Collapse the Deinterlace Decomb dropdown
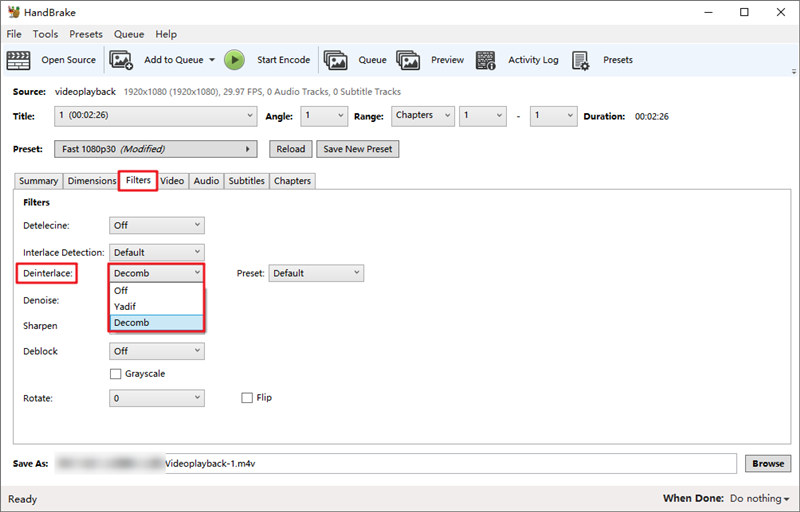 pyautogui.click(x=156, y=273)
